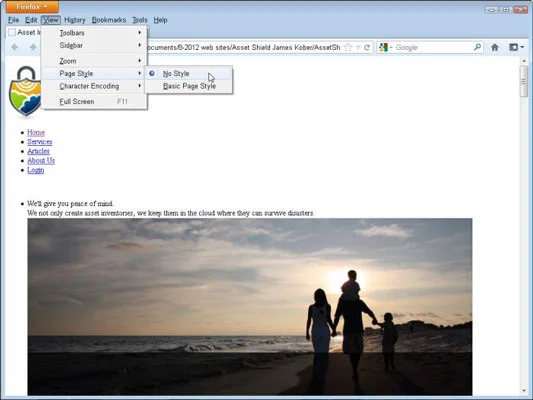Click the back navigation arrow
533x400 pixels.
(14, 47)
